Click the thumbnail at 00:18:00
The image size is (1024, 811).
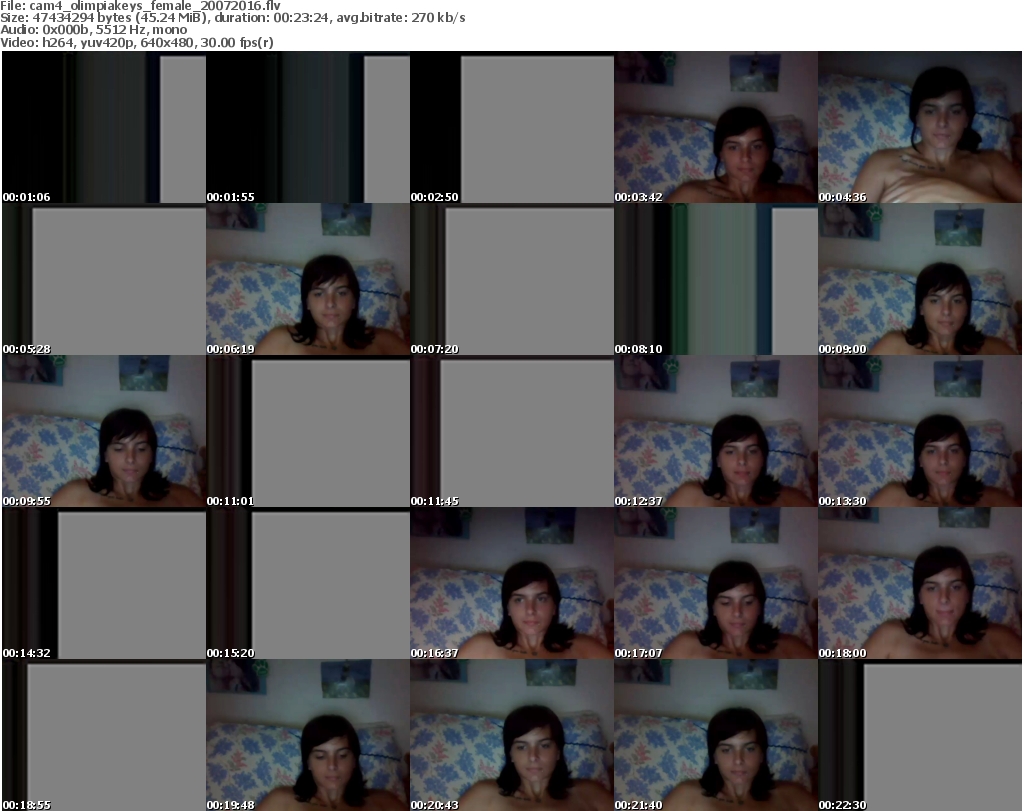pos(920,584)
